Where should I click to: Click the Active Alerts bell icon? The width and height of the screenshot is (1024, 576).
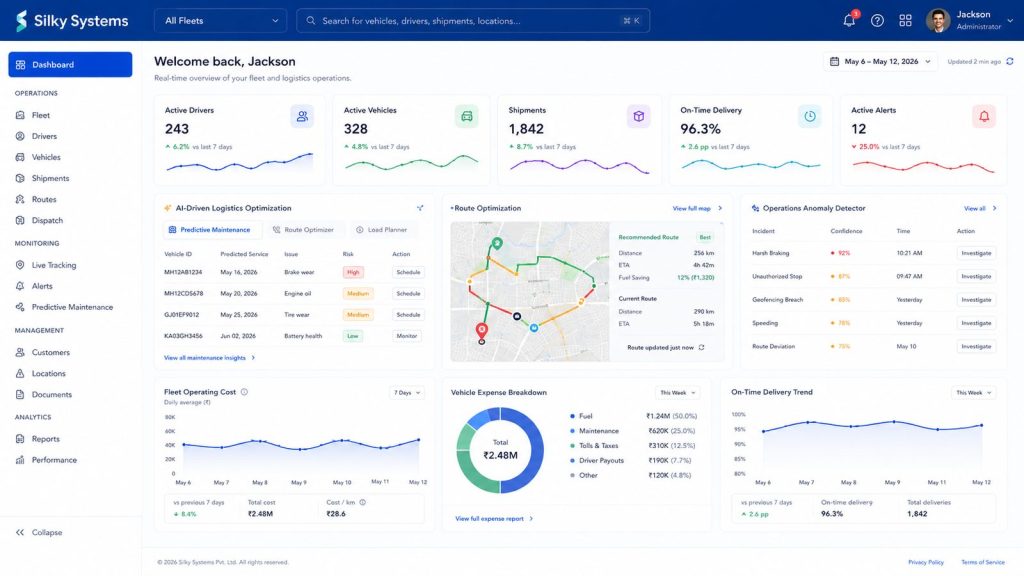984,116
